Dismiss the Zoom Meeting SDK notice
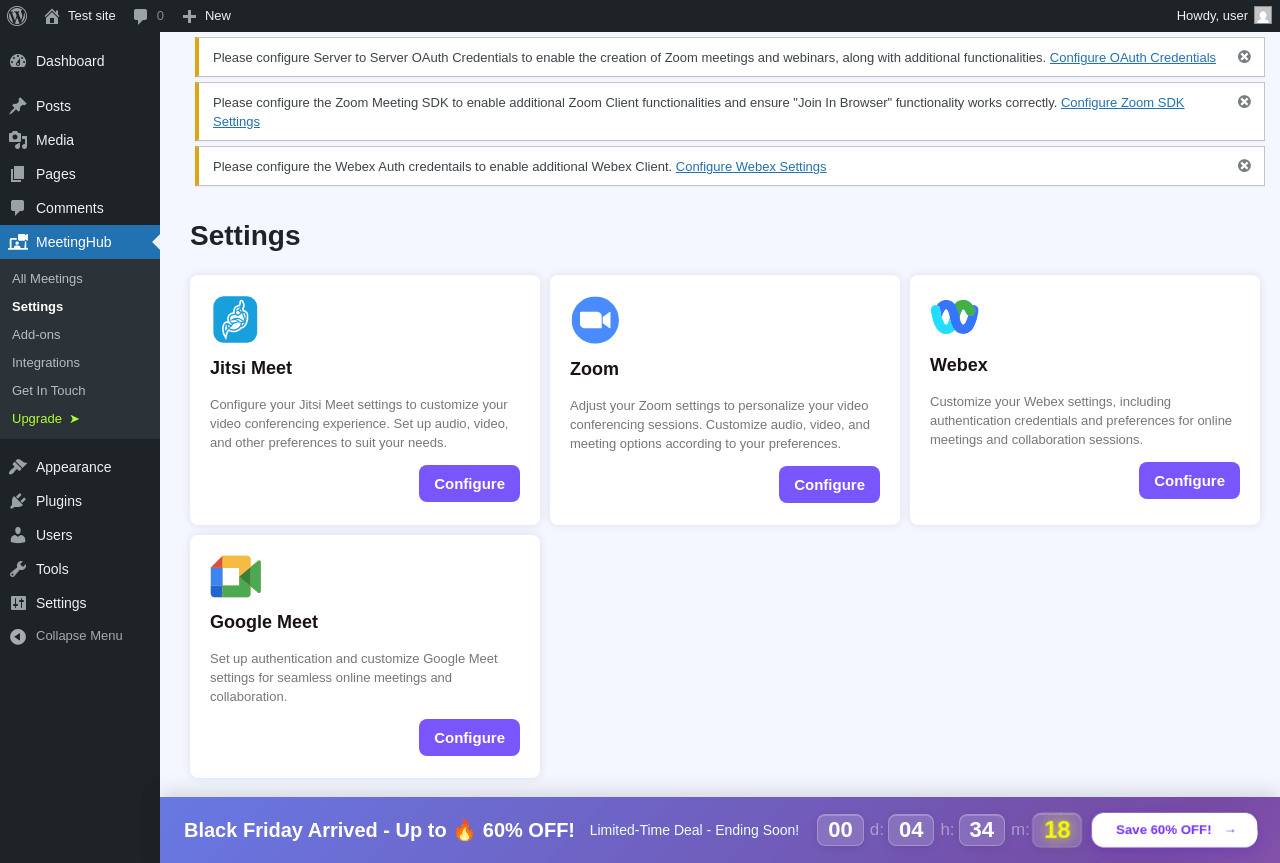1280x863 pixels. pos(1244,102)
